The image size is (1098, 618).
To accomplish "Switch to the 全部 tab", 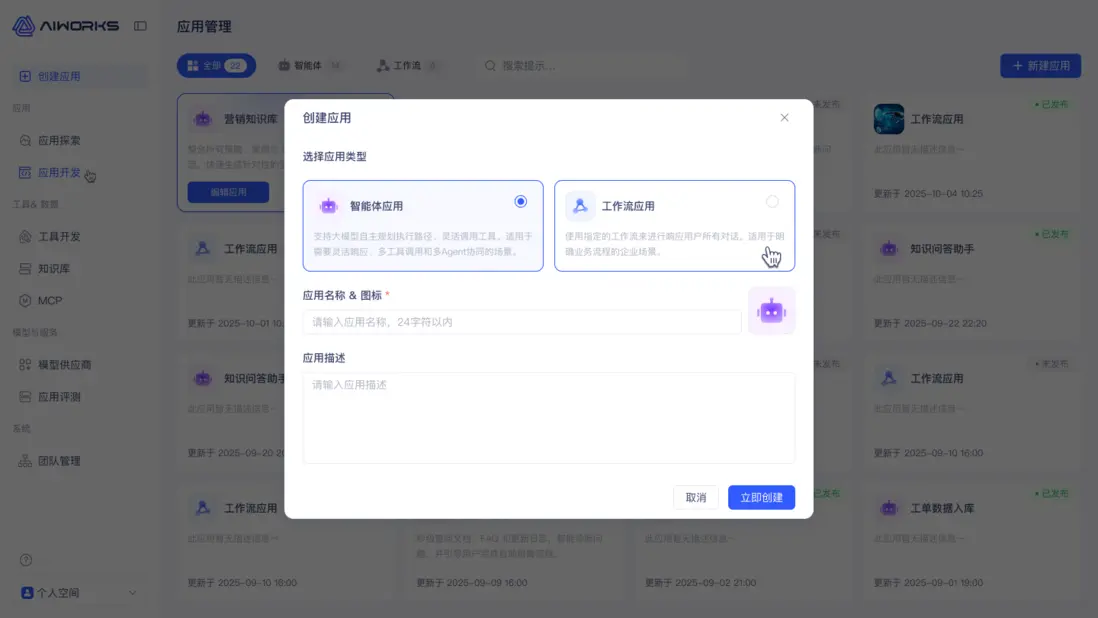I will (216, 65).
